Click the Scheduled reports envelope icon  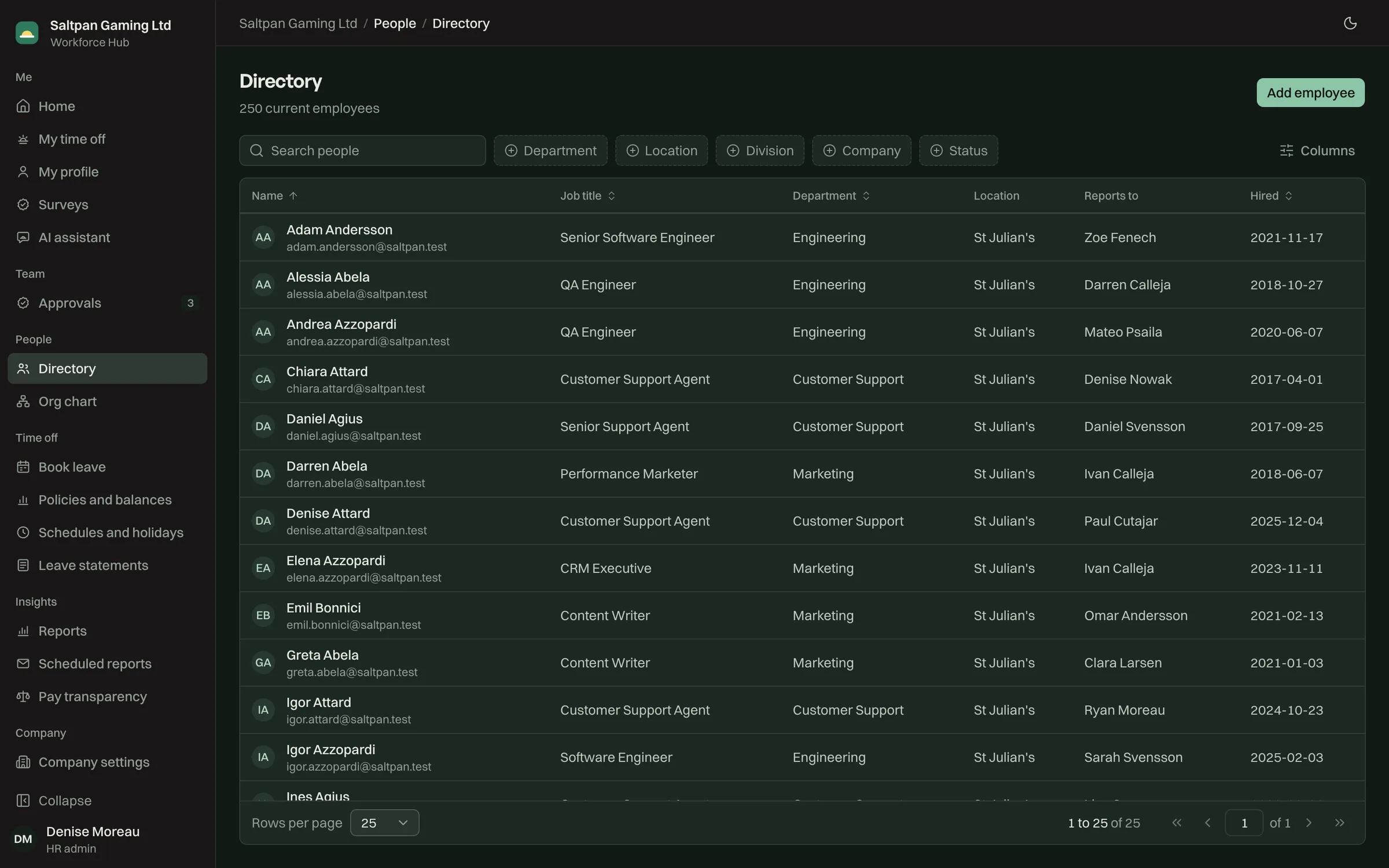click(23, 664)
